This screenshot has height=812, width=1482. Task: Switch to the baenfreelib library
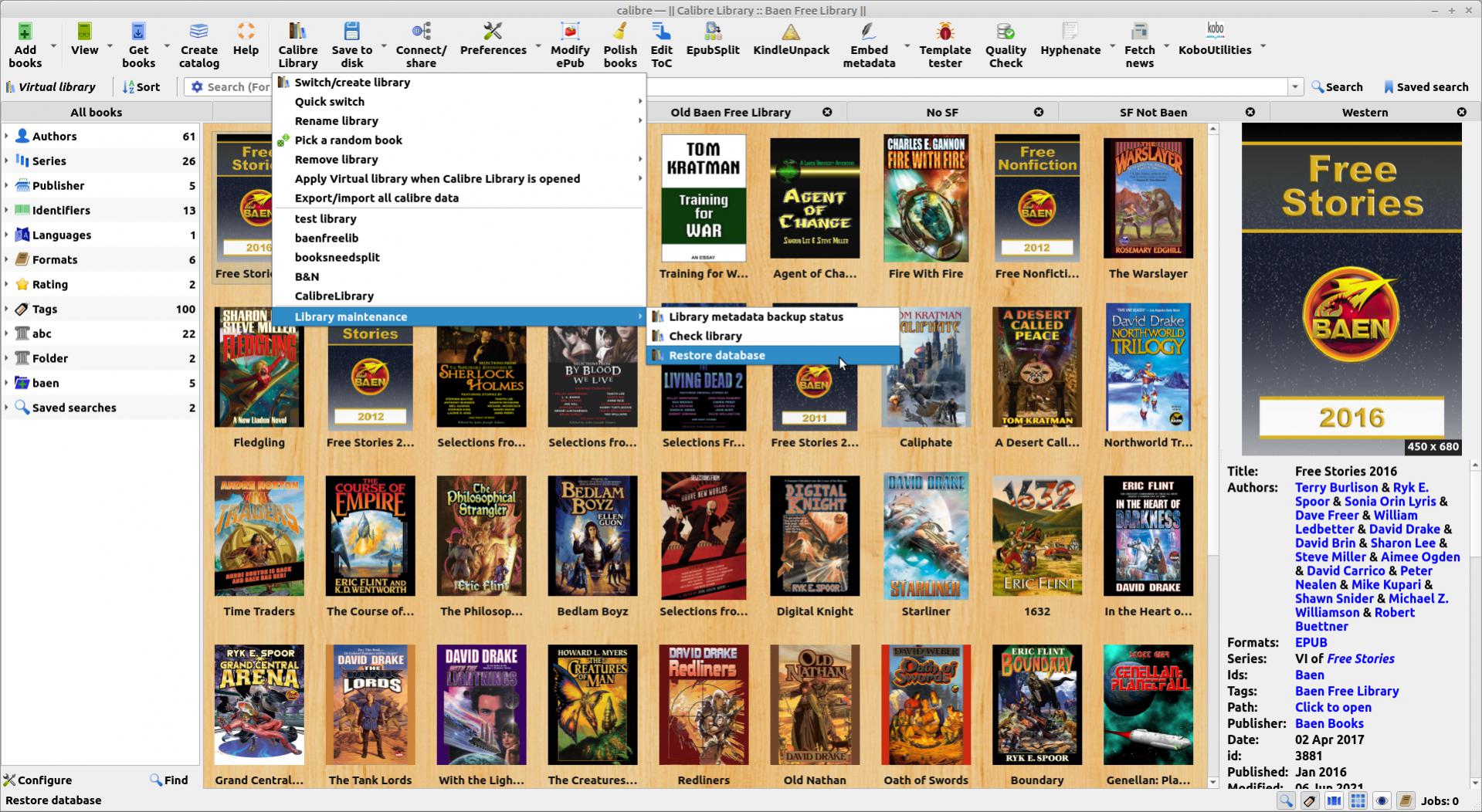coord(459,238)
